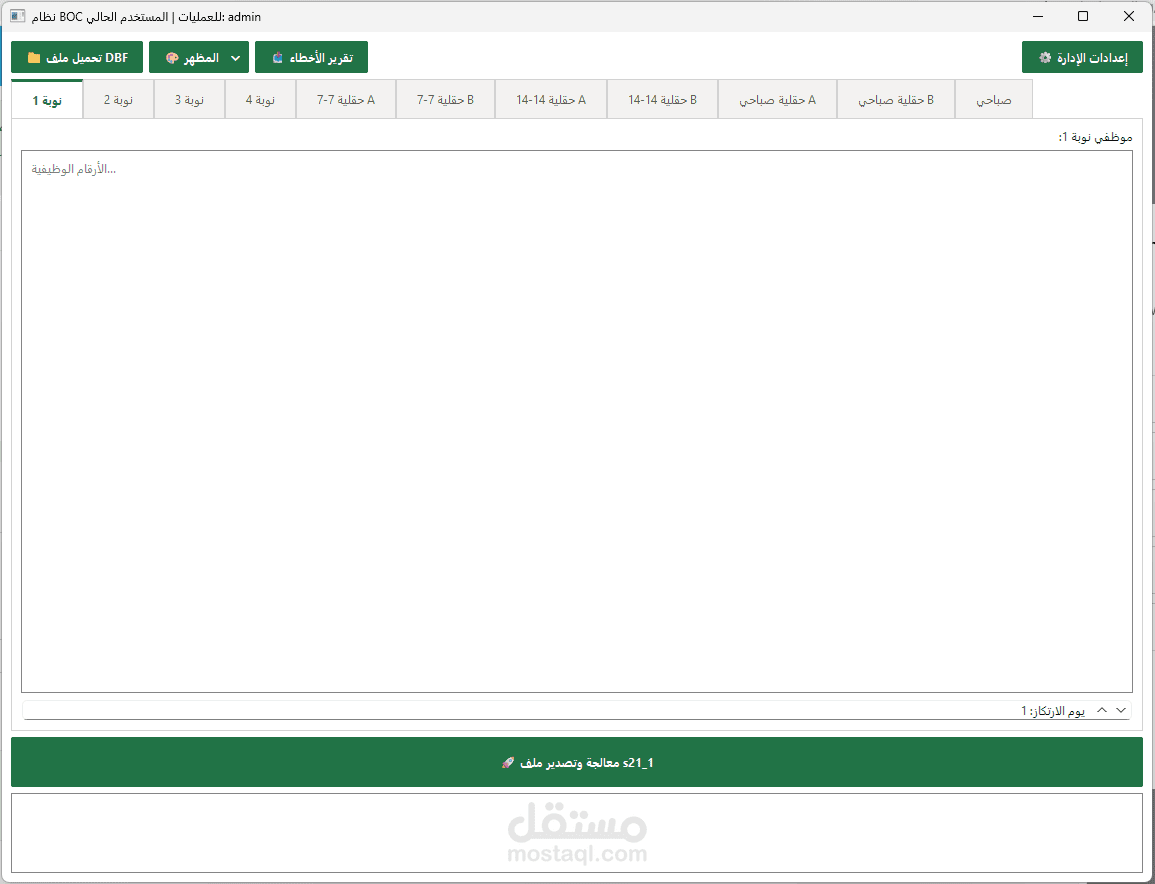This screenshot has width=1155, height=884.
Task: Click the folder icon on the DBF load button
Action: [x=34, y=57]
